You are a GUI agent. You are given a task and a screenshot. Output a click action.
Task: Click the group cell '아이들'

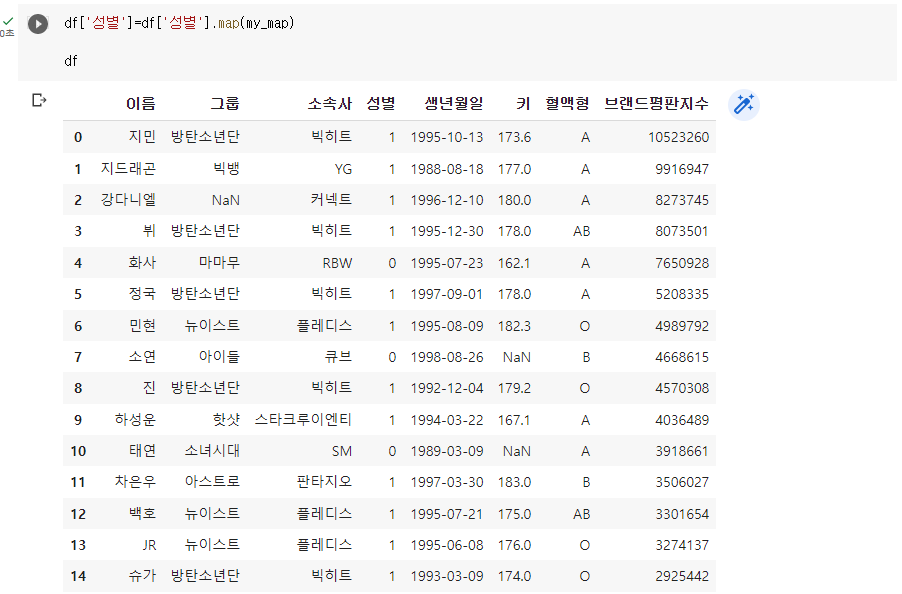pos(219,357)
